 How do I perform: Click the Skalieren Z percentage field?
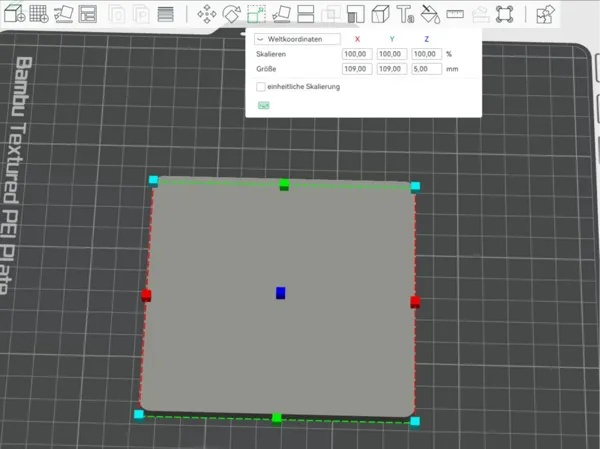pyautogui.click(x=426, y=54)
